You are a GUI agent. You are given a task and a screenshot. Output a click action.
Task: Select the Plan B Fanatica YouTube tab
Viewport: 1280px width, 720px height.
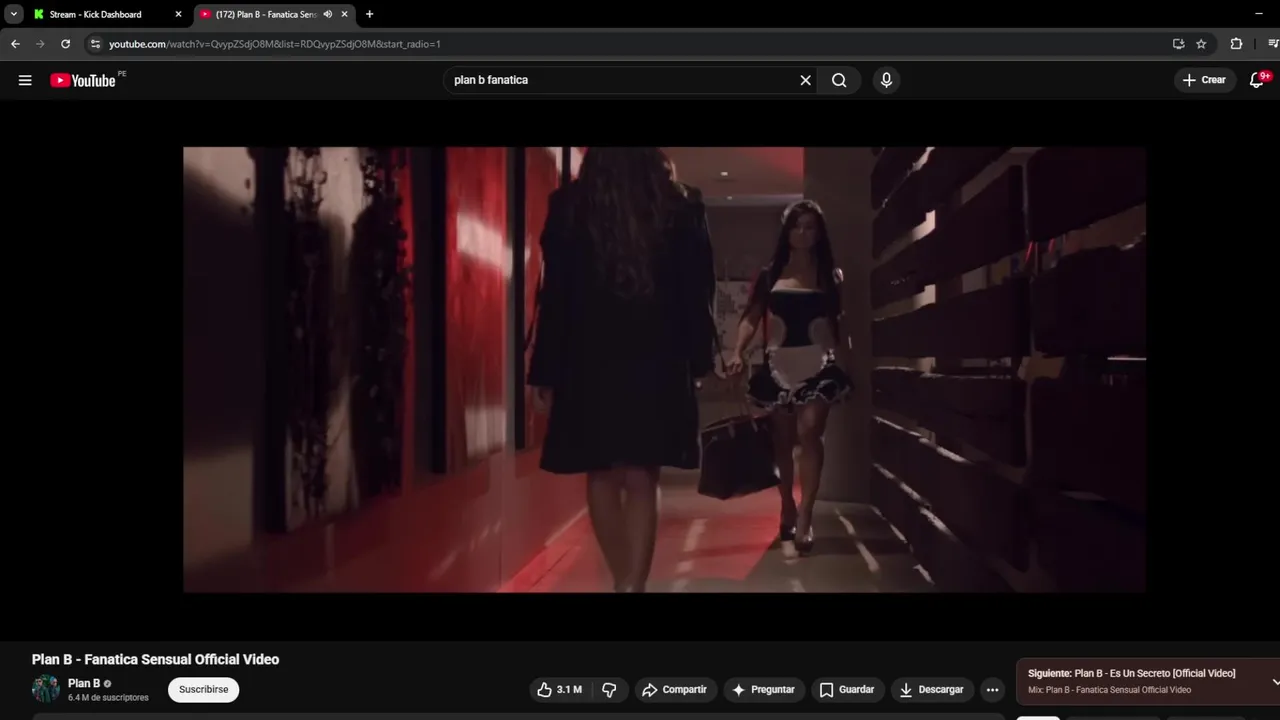pyautogui.click(x=265, y=14)
